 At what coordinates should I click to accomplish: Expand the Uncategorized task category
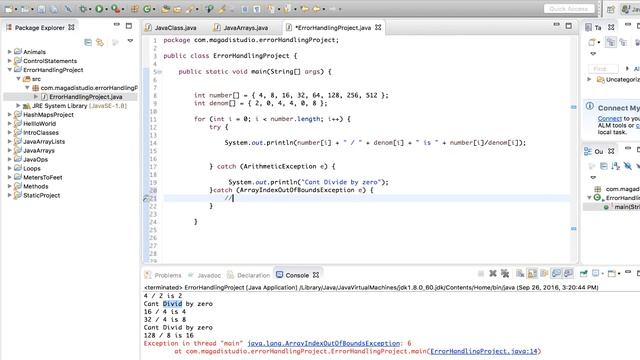point(589,79)
